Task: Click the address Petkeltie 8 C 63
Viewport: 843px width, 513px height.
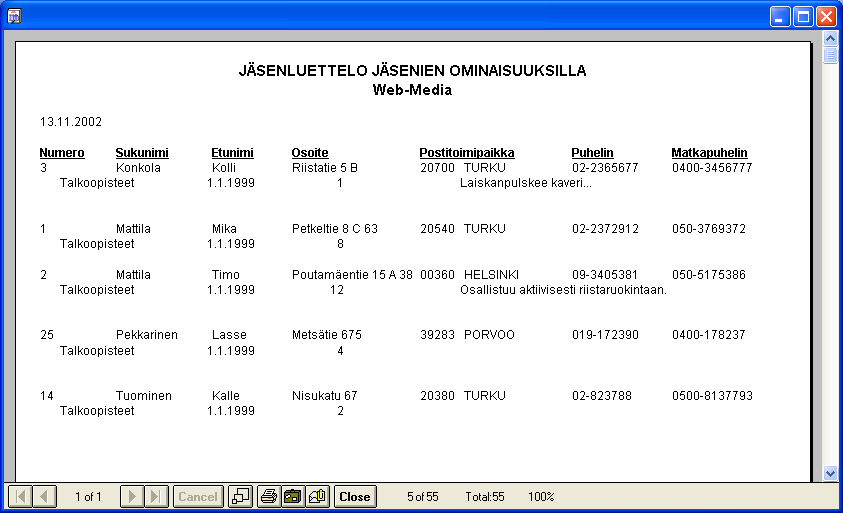Action: (x=335, y=229)
